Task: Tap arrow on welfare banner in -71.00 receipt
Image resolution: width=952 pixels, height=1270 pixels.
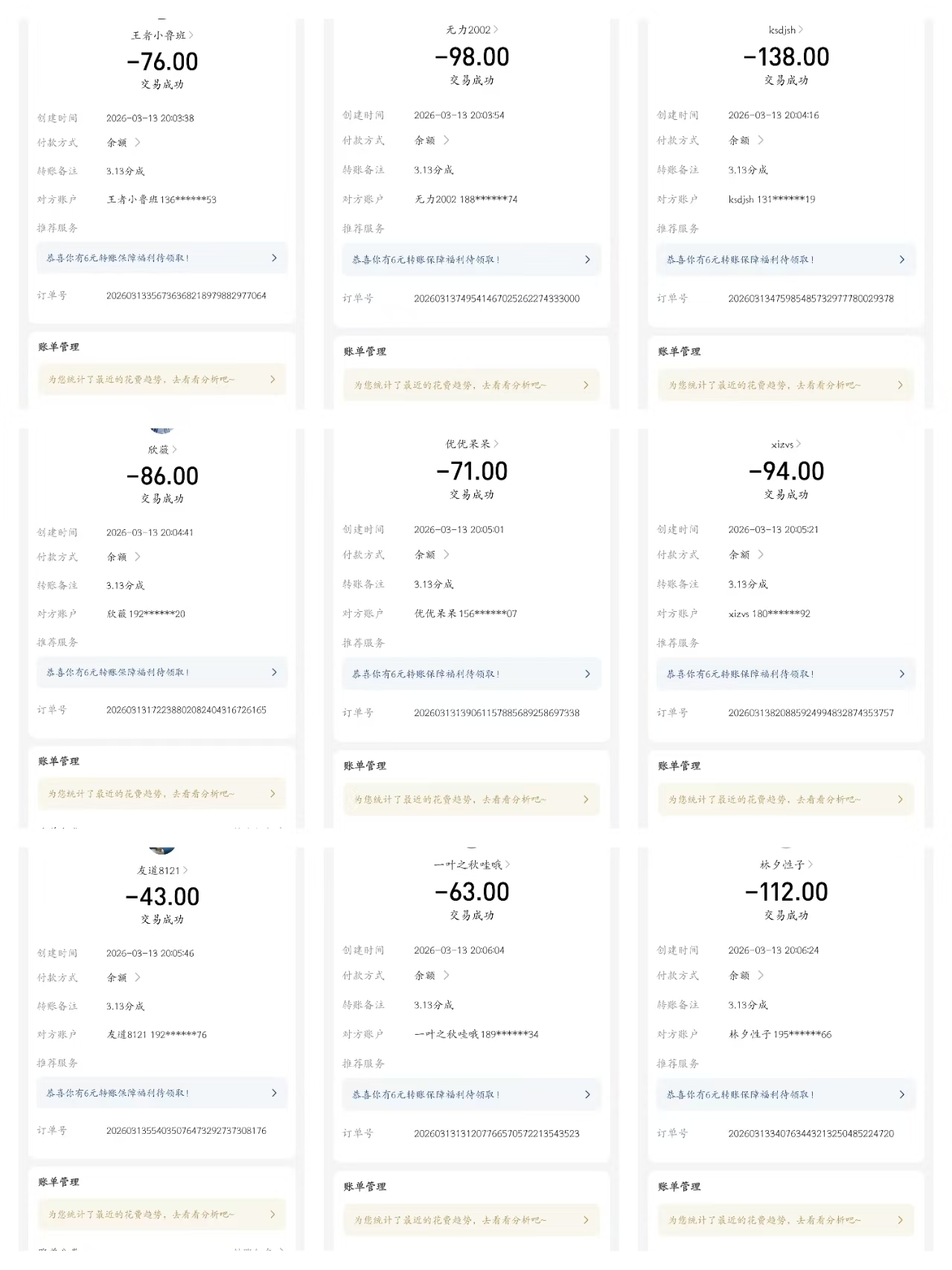Action: pyautogui.click(x=587, y=674)
